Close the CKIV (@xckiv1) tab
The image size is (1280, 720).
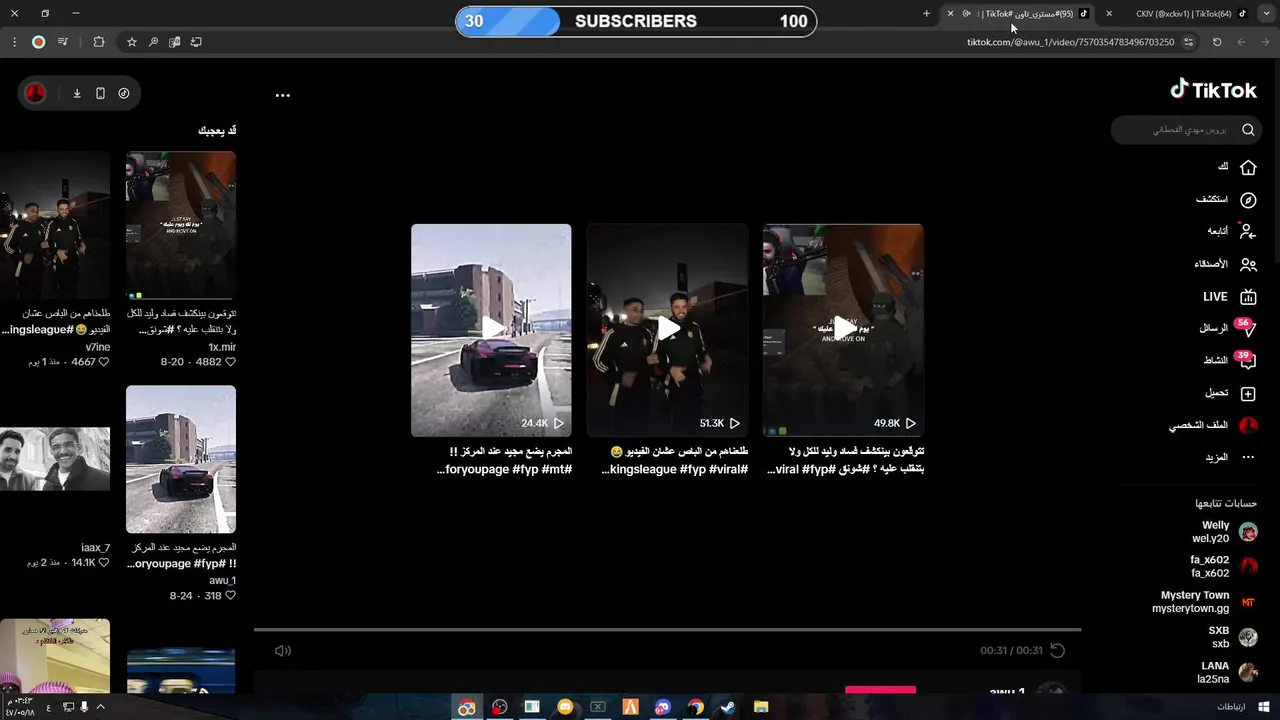(1109, 13)
